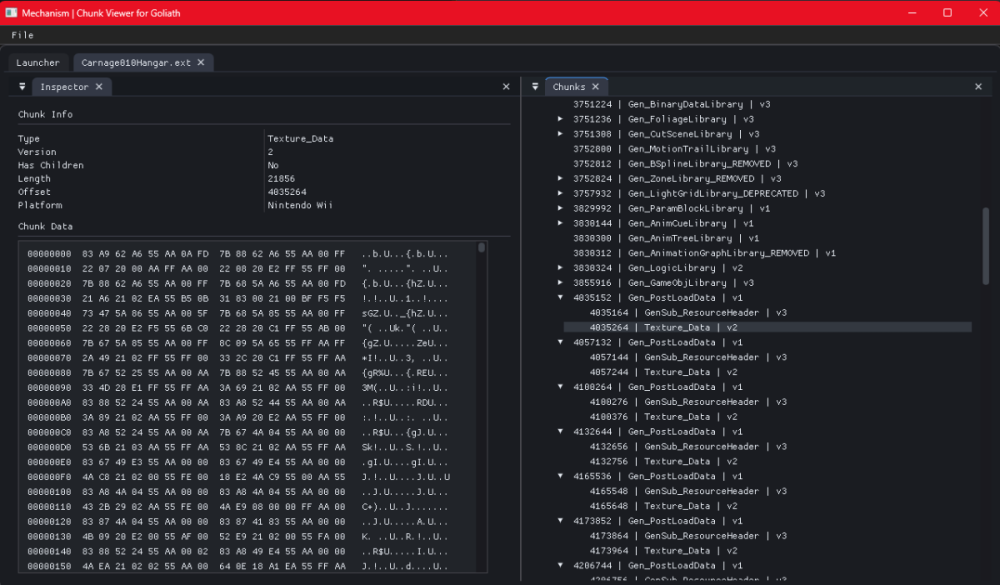Close the Chunks tab
Image resolution: width=1000 pixels, height=585 pixels.
click(x=596, y=87)
